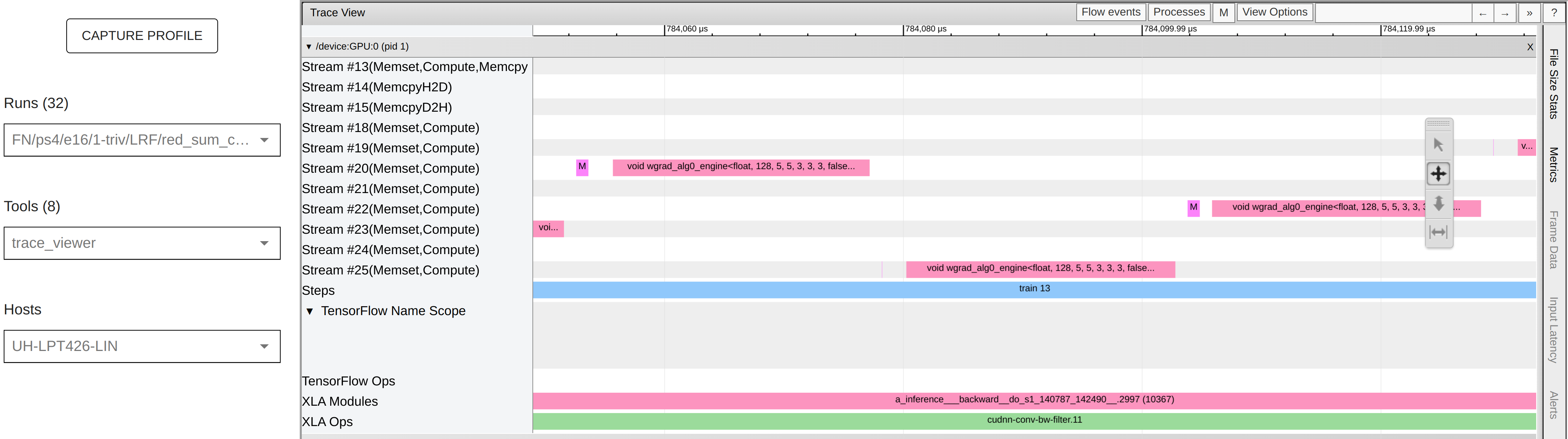
Task: Select the voi... event on Stream #23
Action: tap(548, 229)
